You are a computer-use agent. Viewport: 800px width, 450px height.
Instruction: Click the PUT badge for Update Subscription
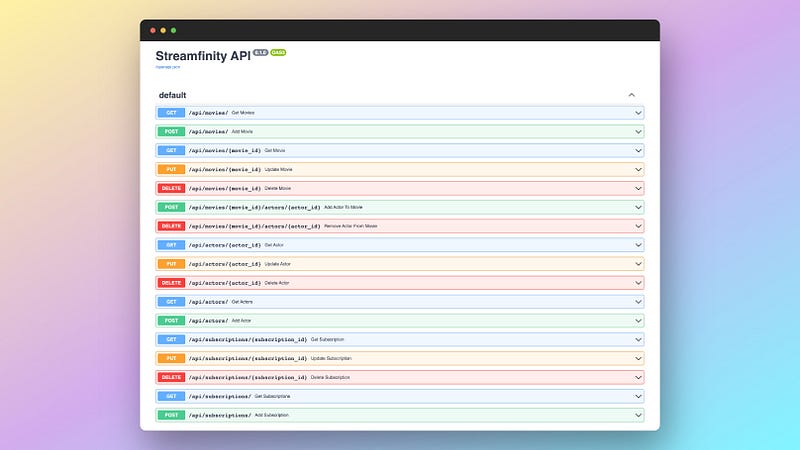(171, 358)
